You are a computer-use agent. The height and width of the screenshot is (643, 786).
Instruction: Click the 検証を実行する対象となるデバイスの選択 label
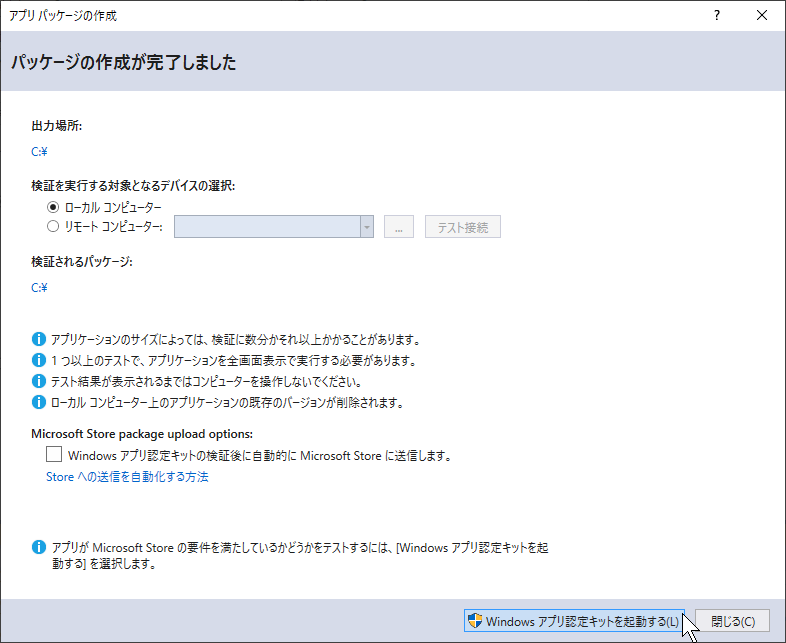point(133,186)
